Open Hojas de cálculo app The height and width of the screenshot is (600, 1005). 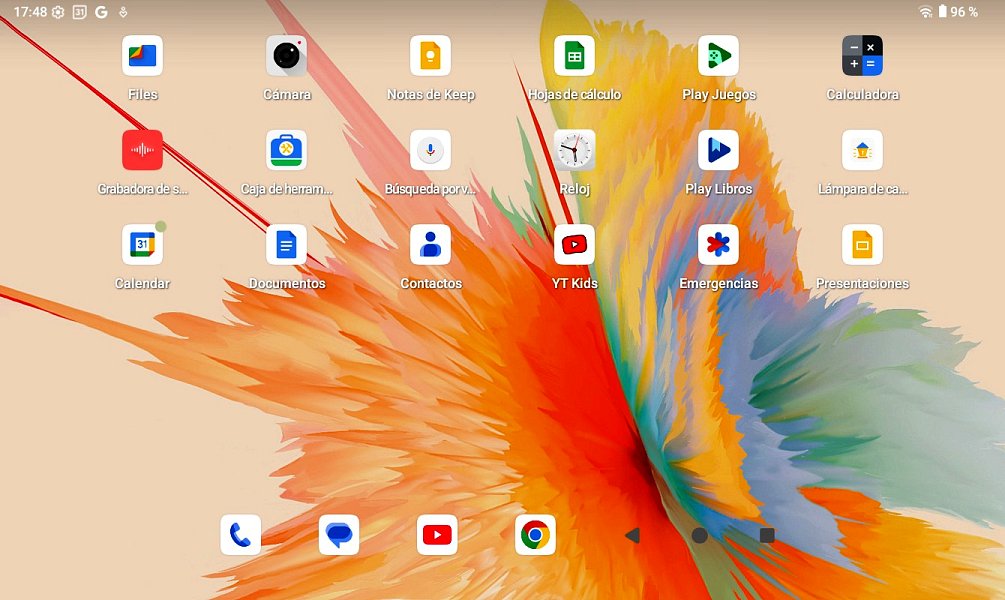[574, 56]
